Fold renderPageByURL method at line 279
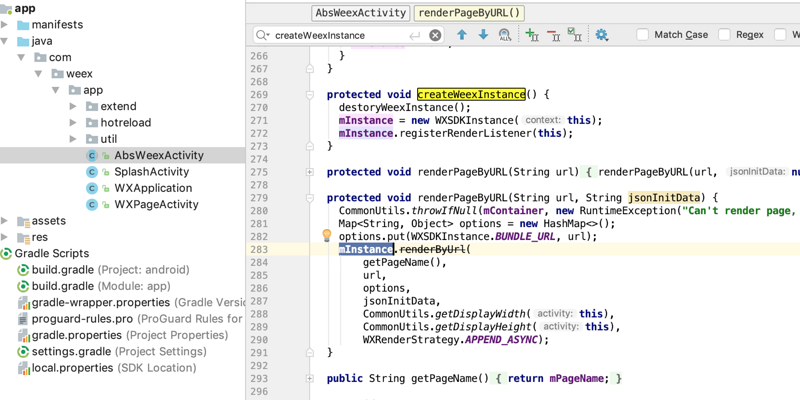 [x=309, y=197]
